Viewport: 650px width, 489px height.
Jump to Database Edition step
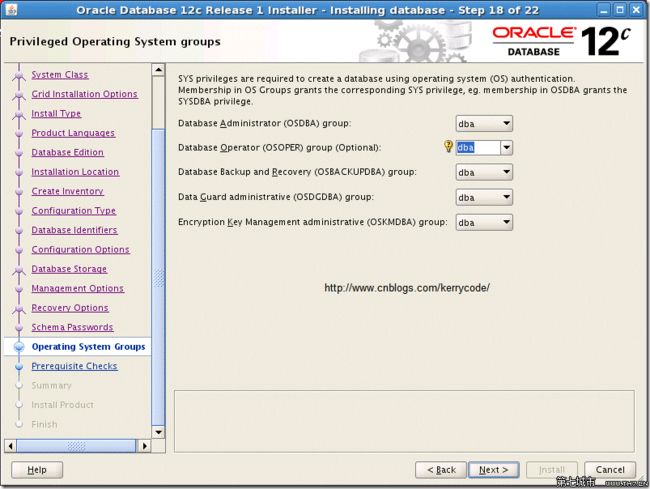click(x=68, y=153)
